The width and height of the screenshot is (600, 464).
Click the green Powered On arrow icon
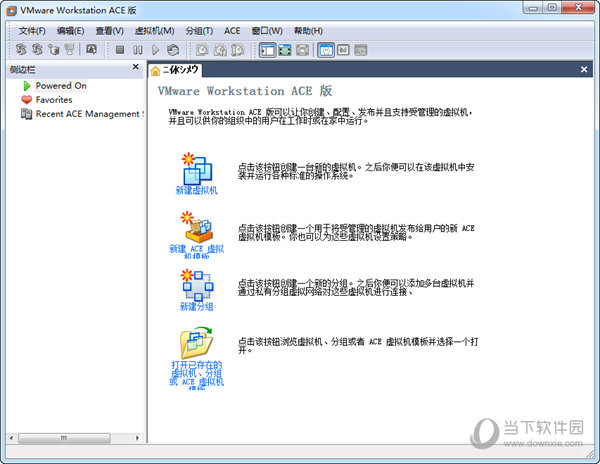(27, 86)
